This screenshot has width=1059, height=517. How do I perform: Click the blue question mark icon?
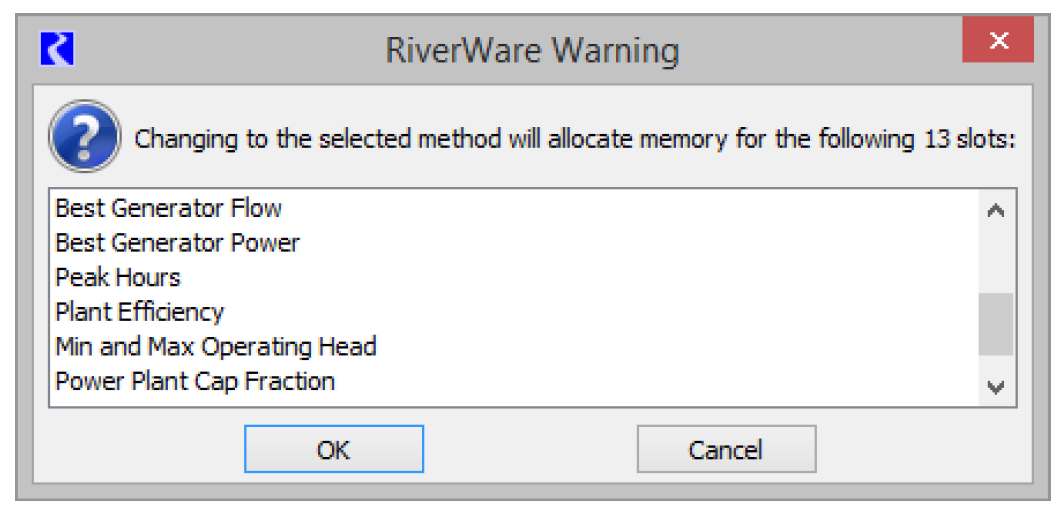(x=85, y=137)
